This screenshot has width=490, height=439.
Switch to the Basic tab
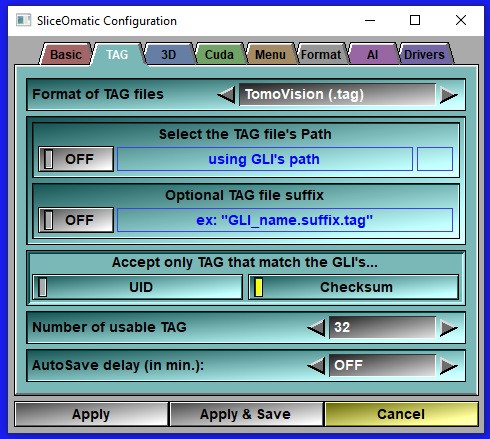(66, 54)
